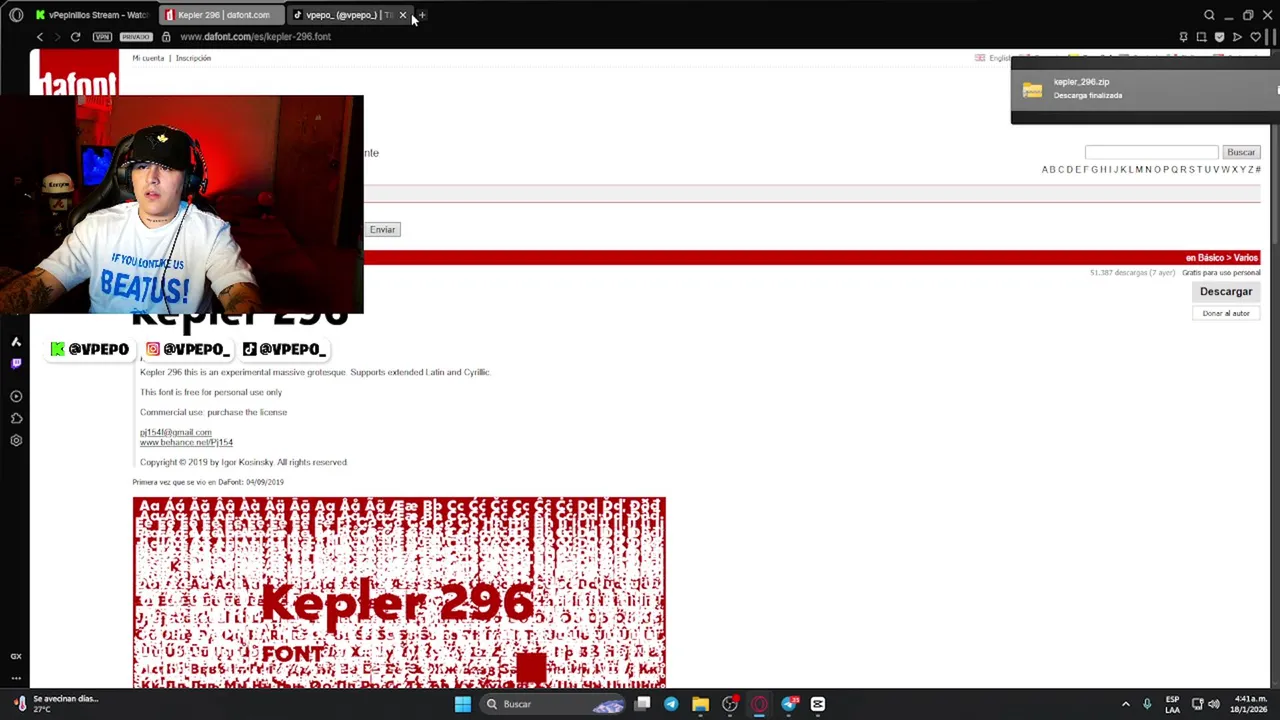1280x720 pixels.
Task: Open the ad blocker shield icon
Action: coord(1219,37)
